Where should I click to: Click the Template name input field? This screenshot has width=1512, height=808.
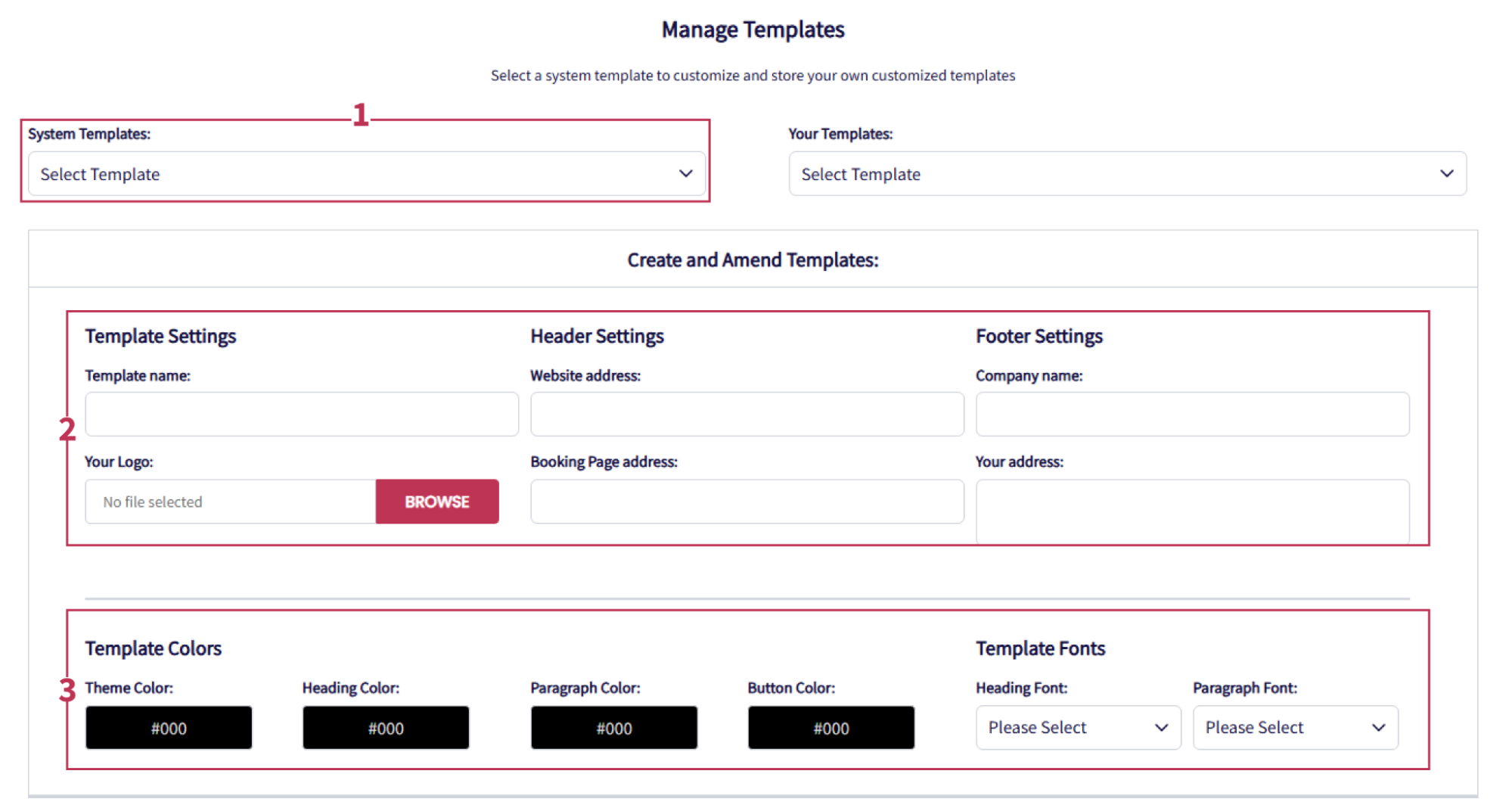[x=302, y=414]
